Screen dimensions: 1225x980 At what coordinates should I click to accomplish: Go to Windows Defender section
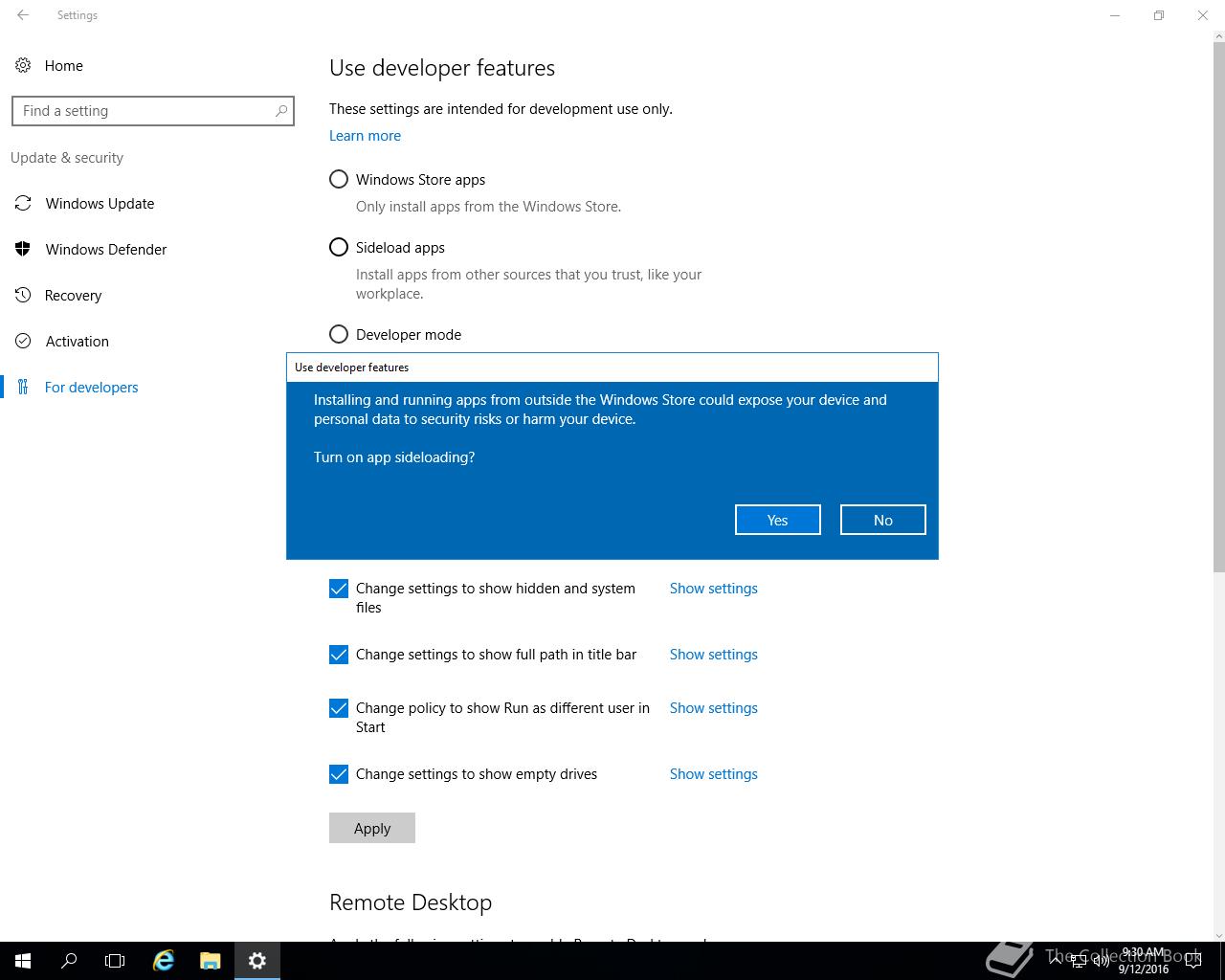click(x=106, y=250)
